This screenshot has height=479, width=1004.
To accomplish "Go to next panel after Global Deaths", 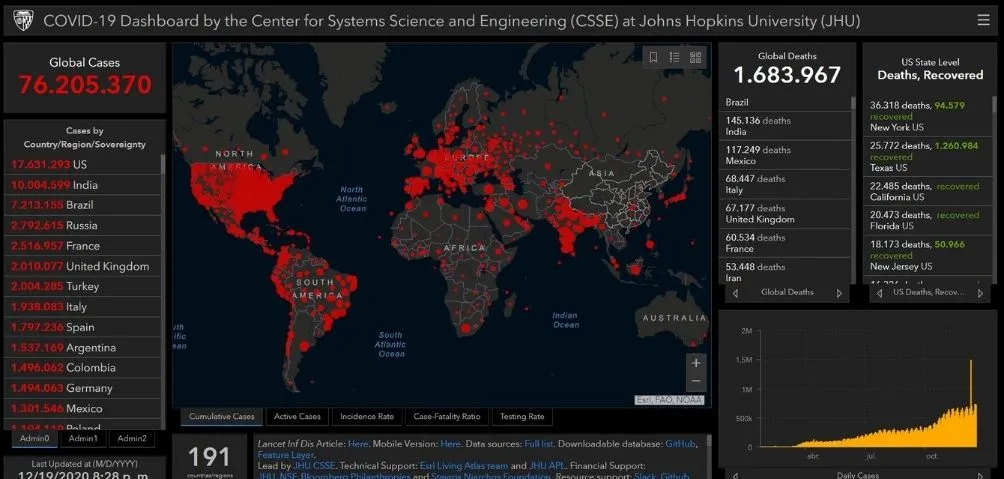I will click(x=839, y=293).
